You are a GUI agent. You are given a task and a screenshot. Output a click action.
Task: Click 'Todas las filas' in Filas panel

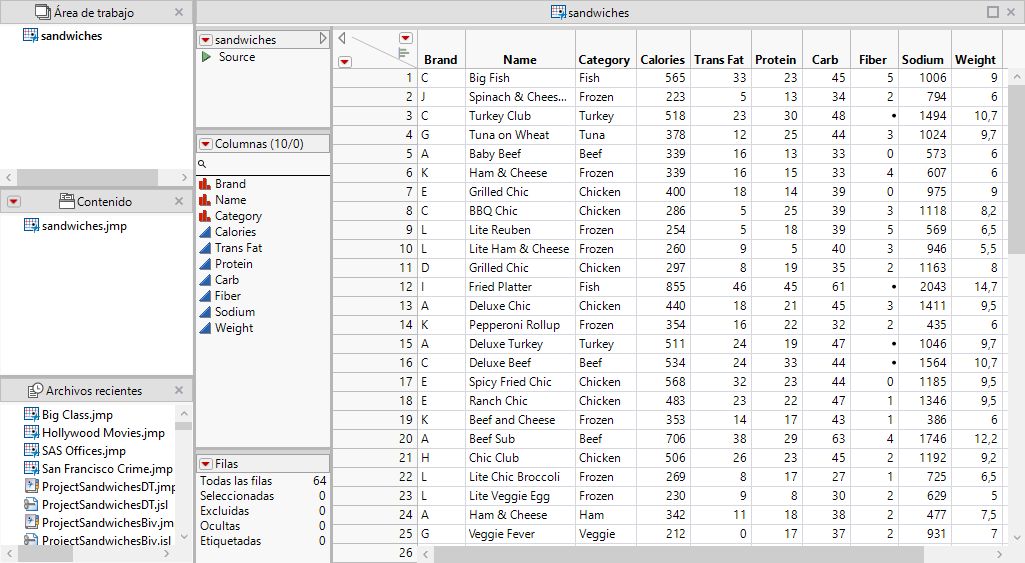coord(235,481)
